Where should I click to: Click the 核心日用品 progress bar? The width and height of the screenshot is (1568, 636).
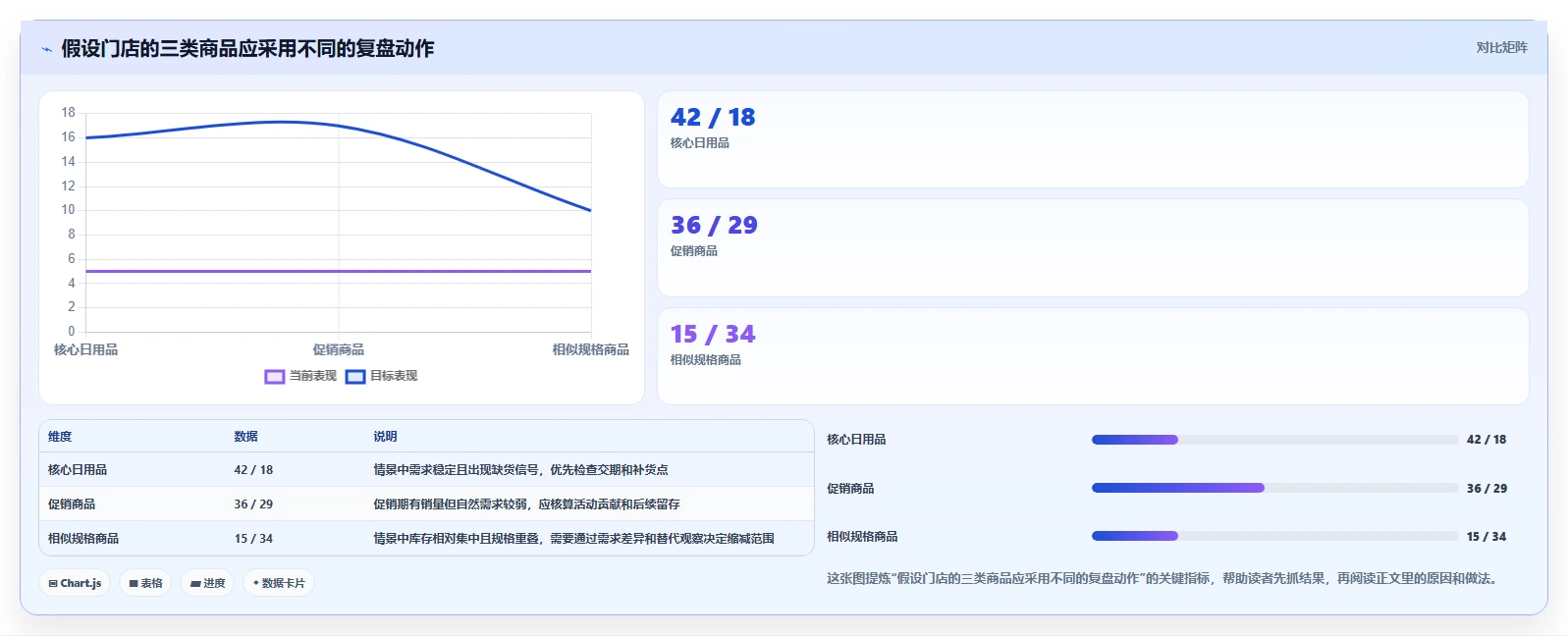pos(1274,440)
